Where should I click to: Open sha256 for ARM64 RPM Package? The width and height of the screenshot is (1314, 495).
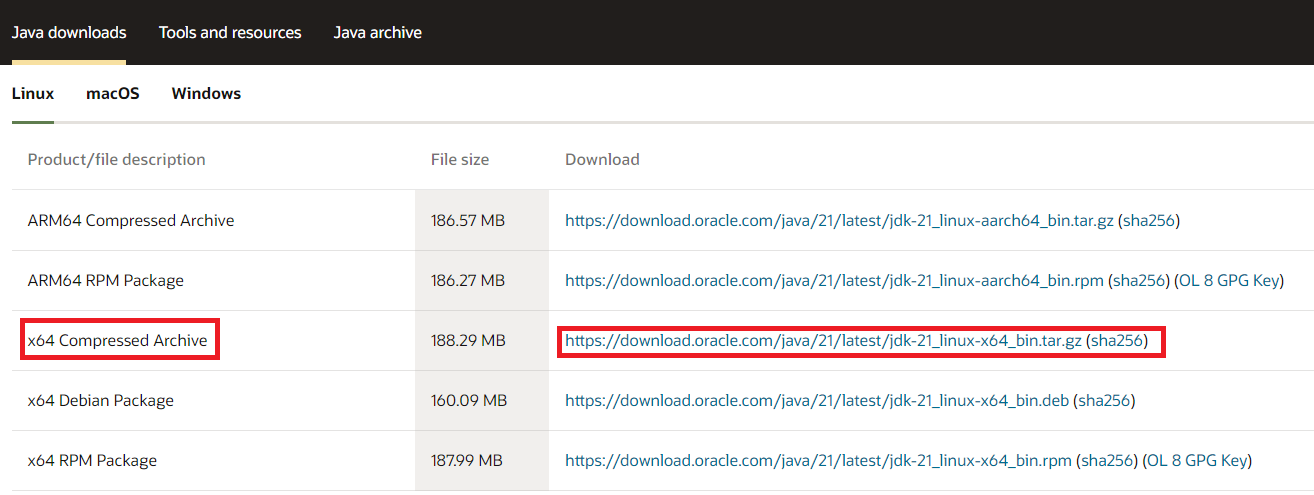click(1138, 280)
